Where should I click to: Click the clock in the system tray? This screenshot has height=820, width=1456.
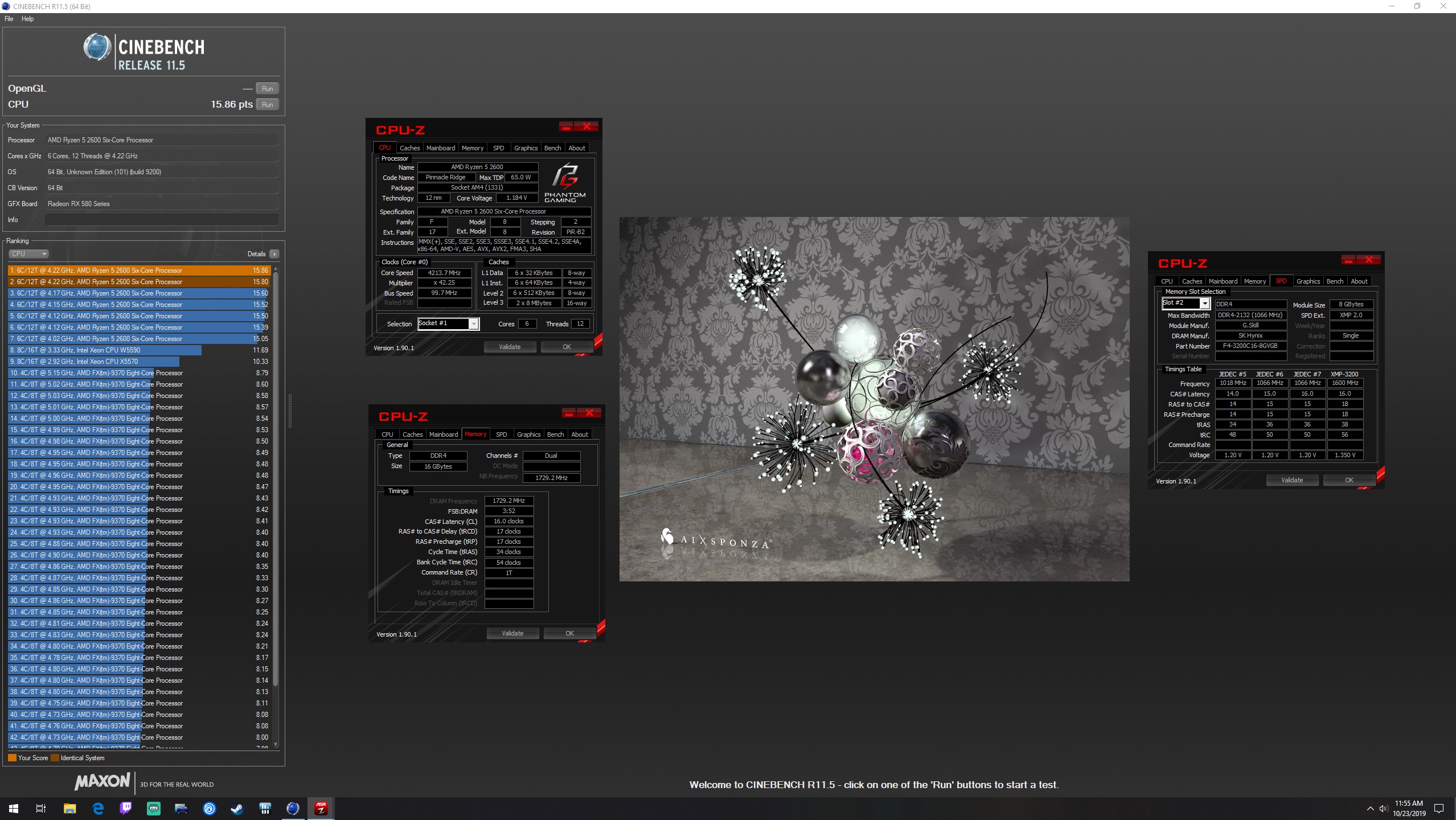1409,809
